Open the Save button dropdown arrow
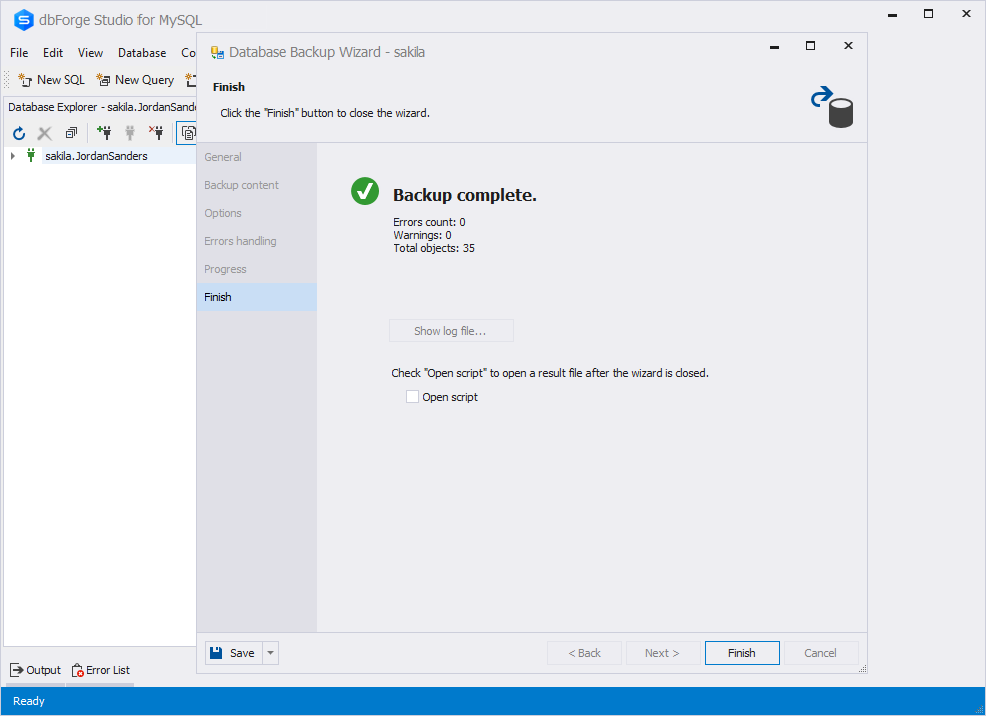986x716 pixels. (x=270, y=653)
